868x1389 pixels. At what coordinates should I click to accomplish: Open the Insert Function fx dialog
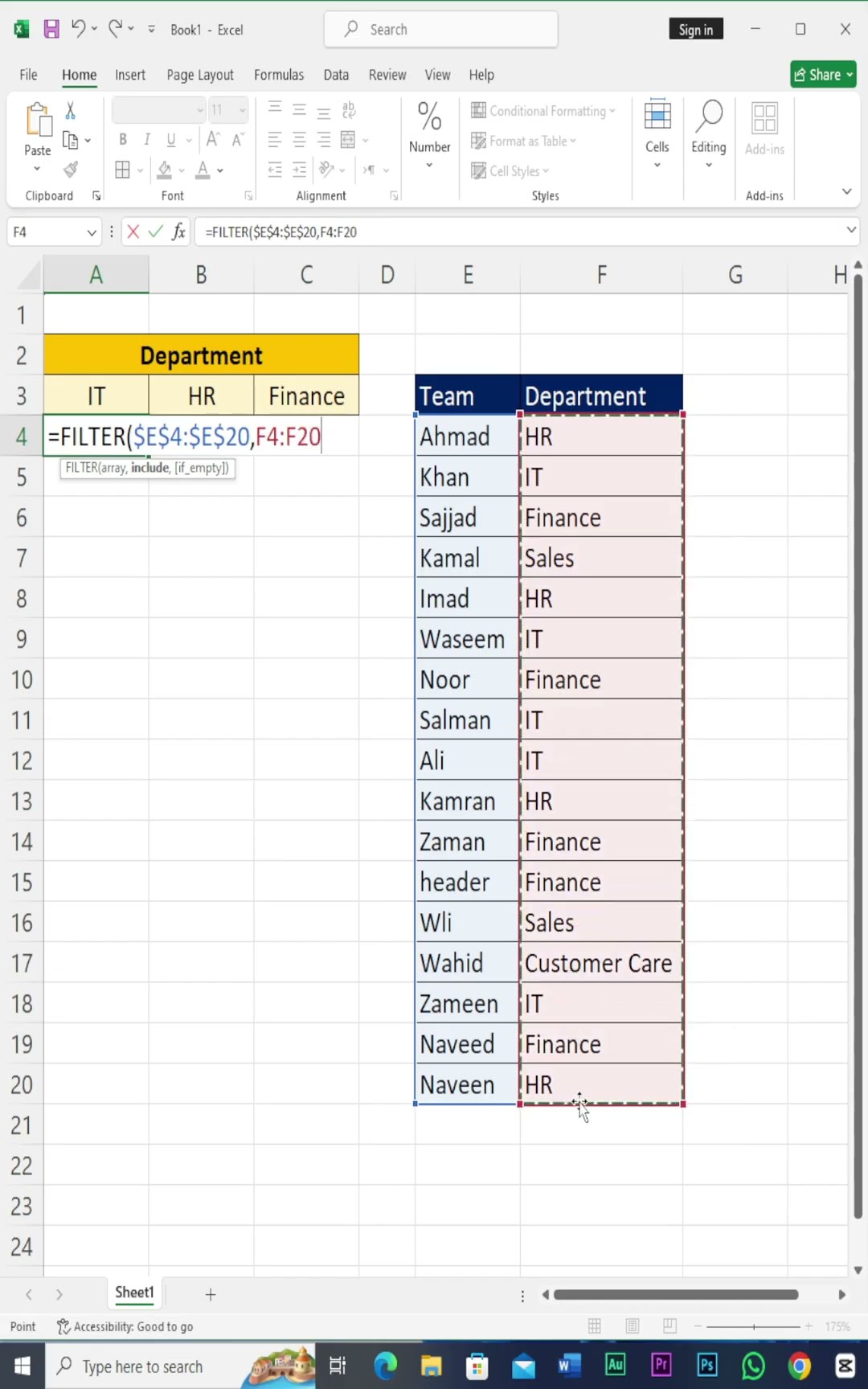tap(178, 232)
